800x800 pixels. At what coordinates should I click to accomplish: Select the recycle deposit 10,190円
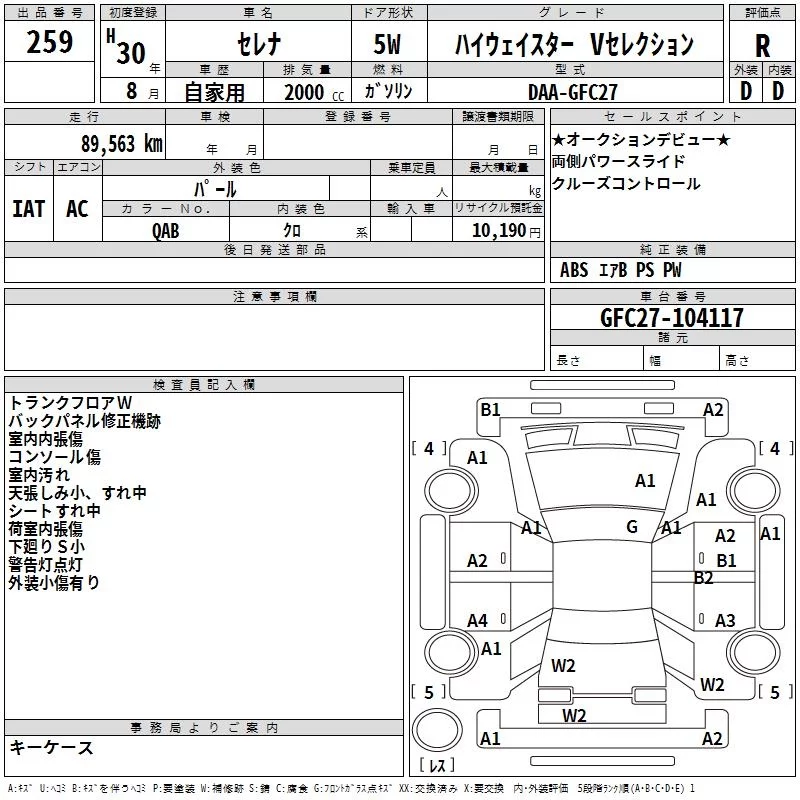506,231
